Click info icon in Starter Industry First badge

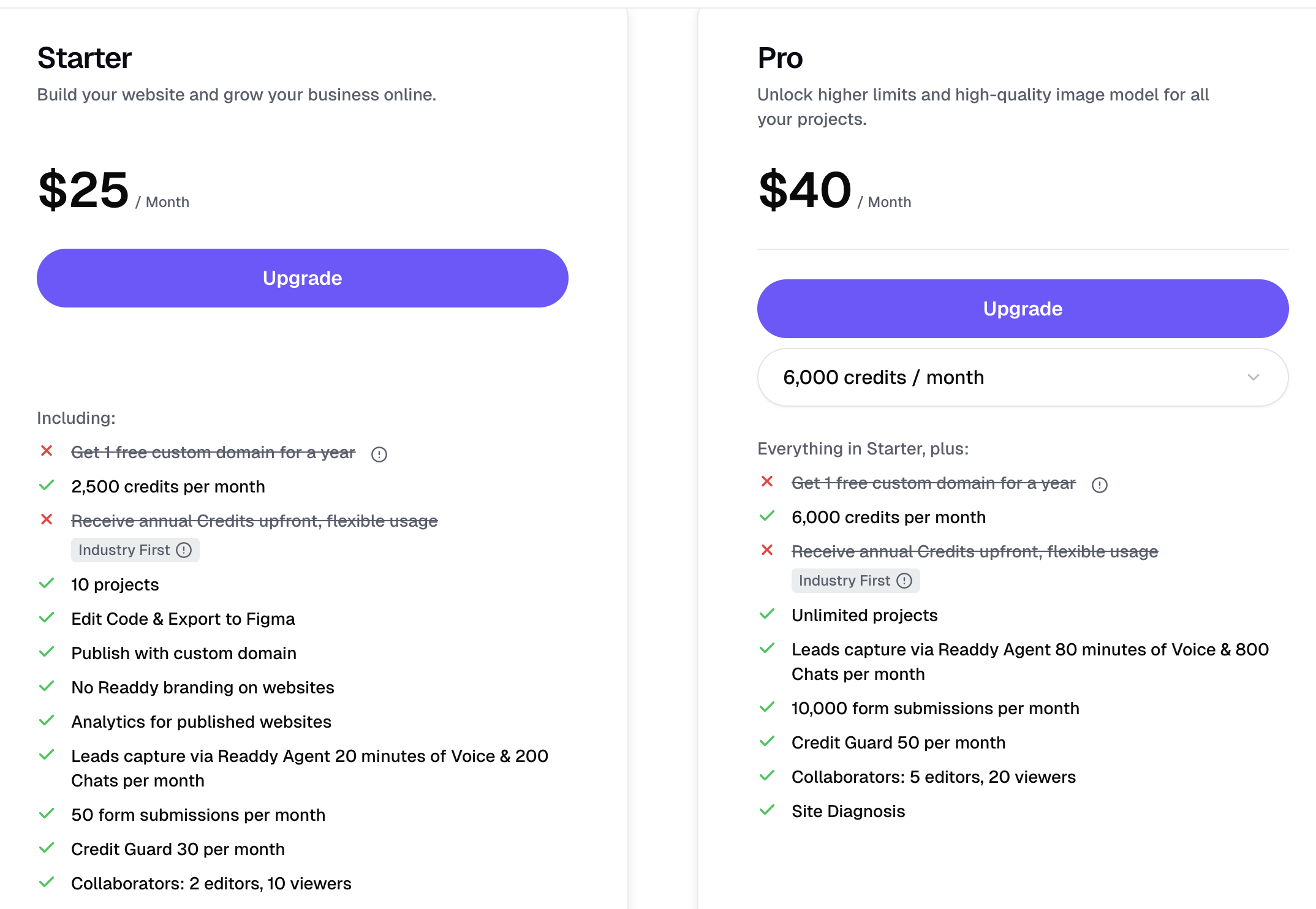(184, 550)
